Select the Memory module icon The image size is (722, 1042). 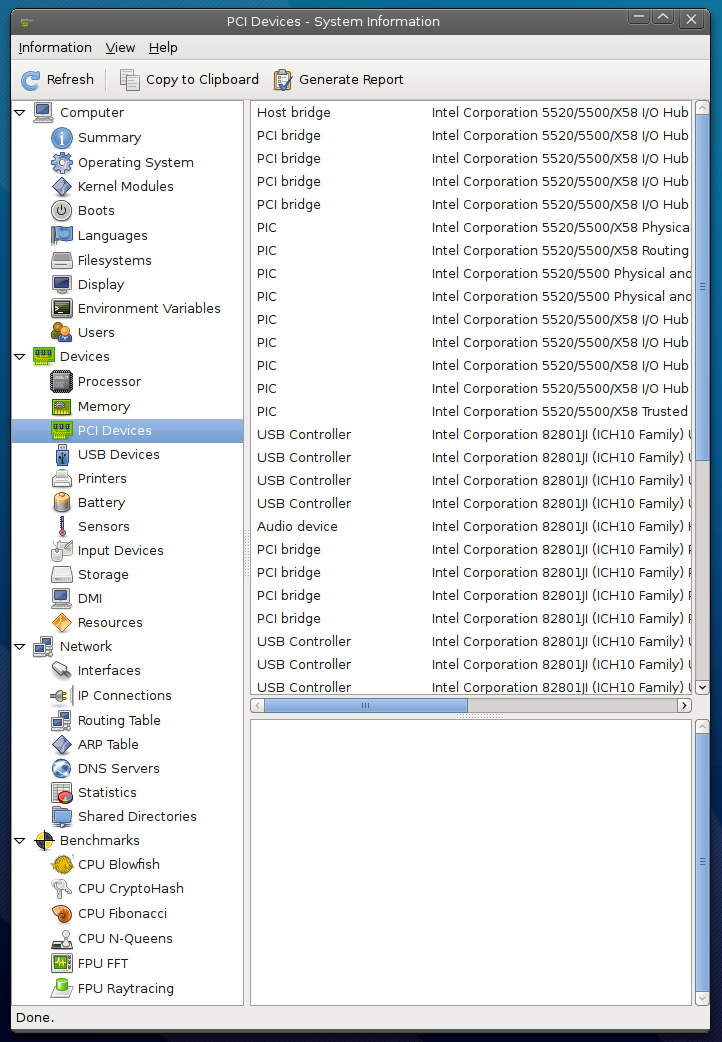click(x=62, y=406)
